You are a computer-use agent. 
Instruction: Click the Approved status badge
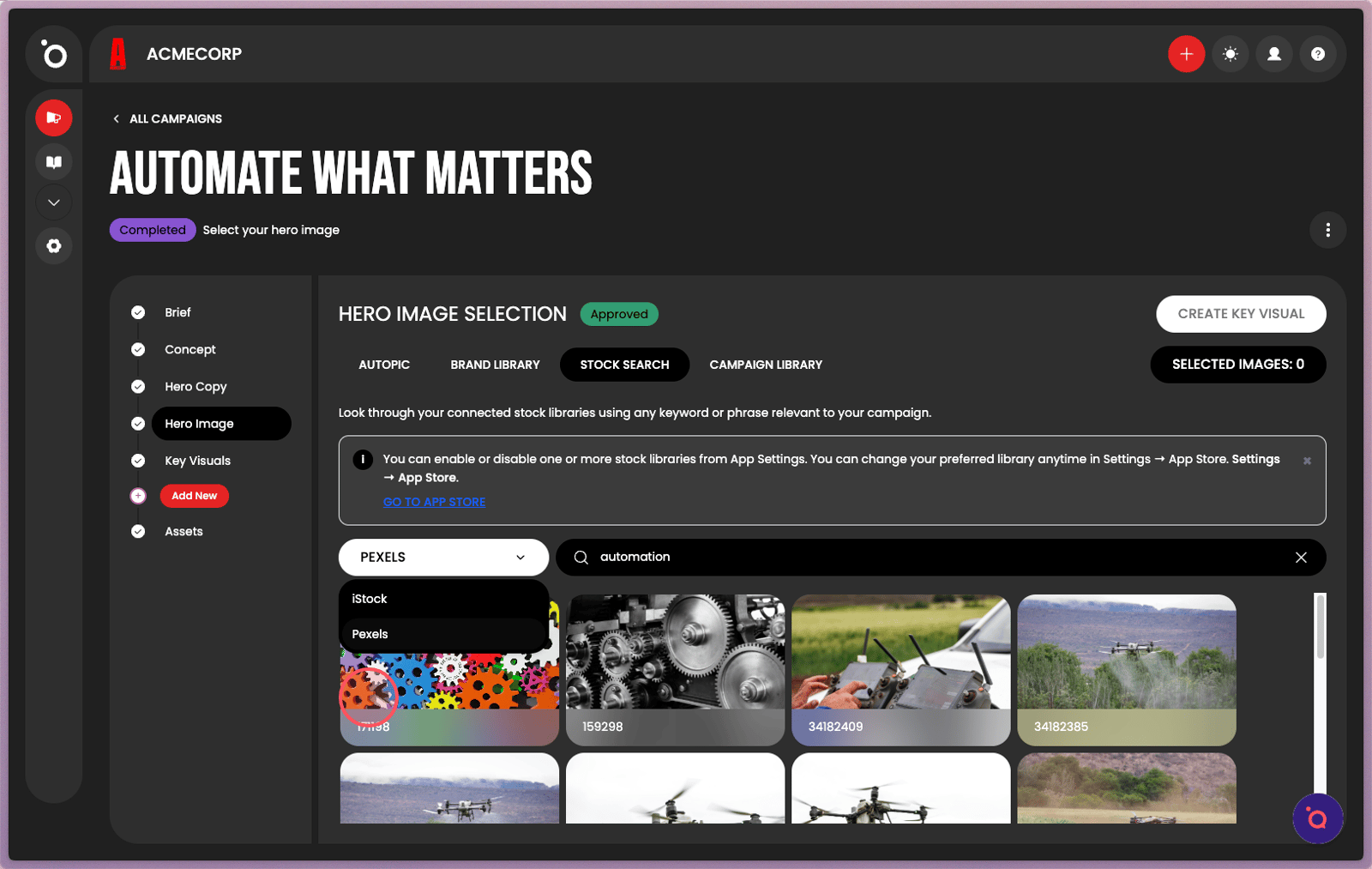click(x=619, y=314)
